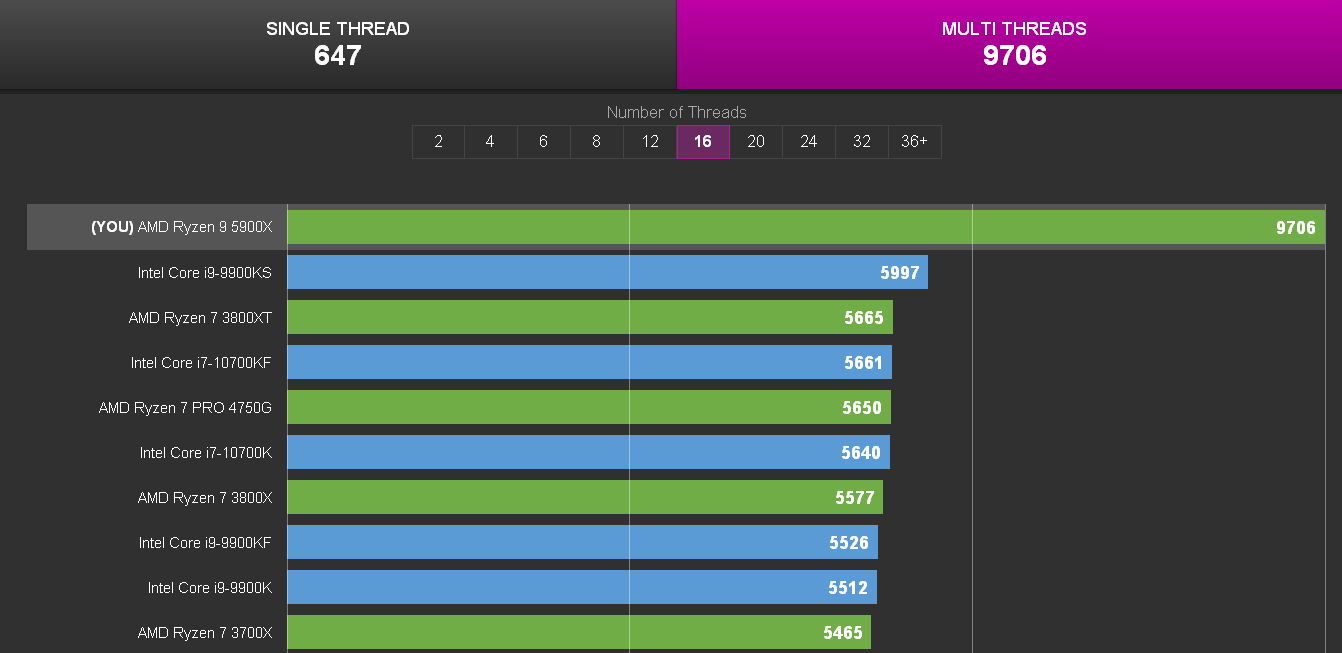Select the Intel Core i7-10700K bar

(589, 452)
